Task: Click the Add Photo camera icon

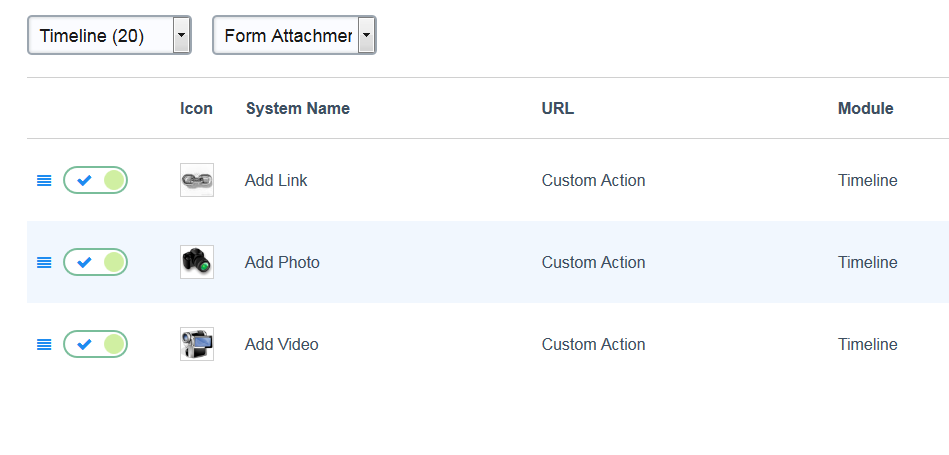Action: [197, 262]
